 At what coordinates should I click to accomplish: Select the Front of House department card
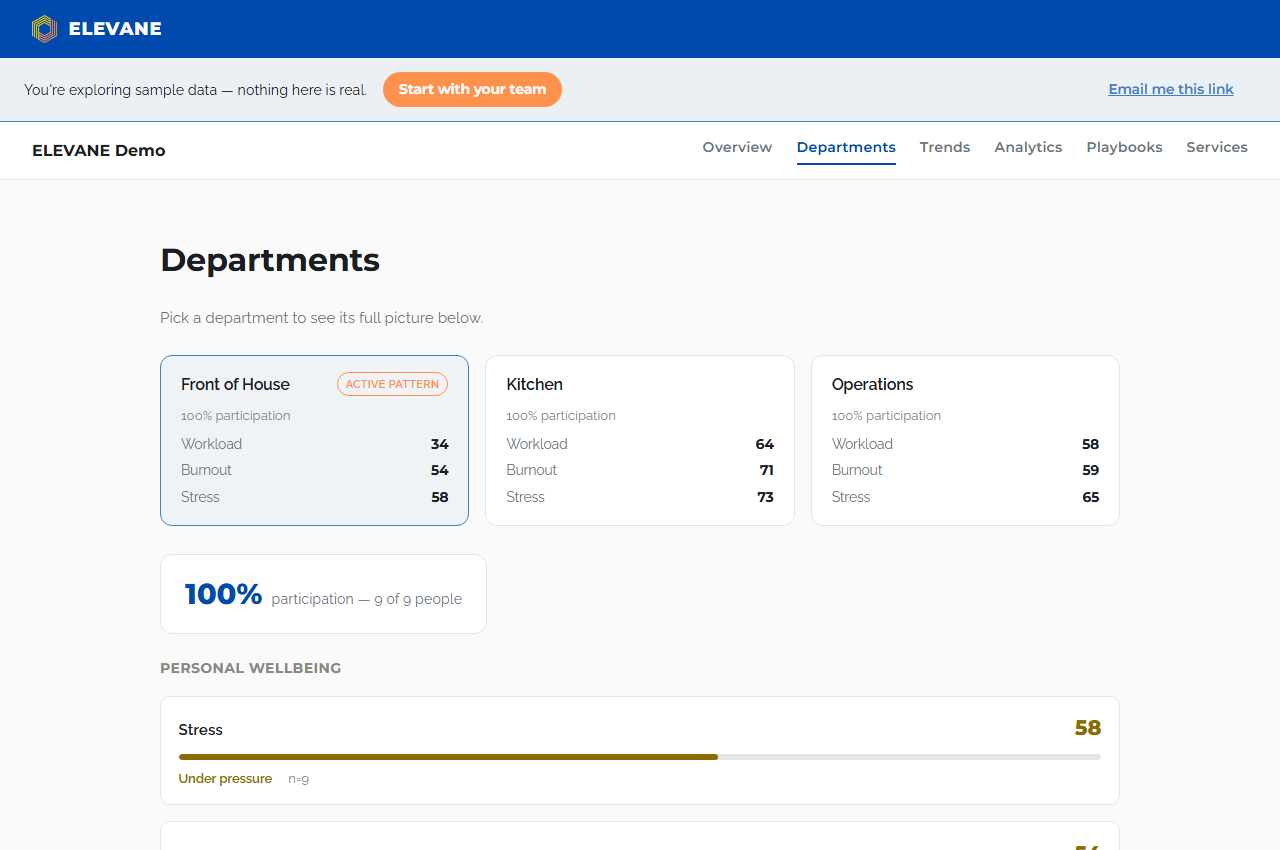point(314,440)
